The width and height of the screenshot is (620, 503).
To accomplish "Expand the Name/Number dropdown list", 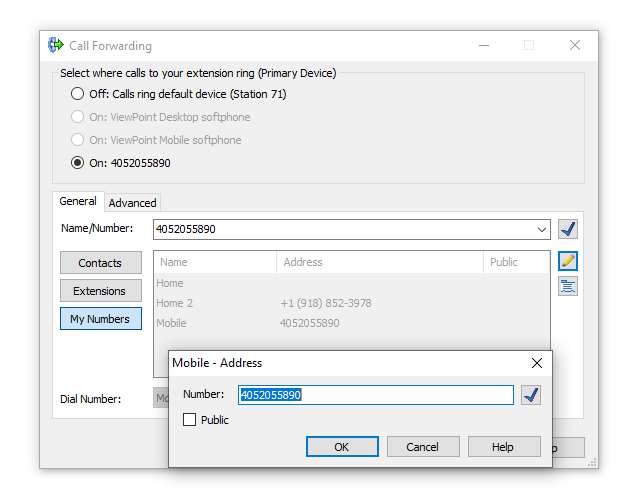I will pos(542,229).
